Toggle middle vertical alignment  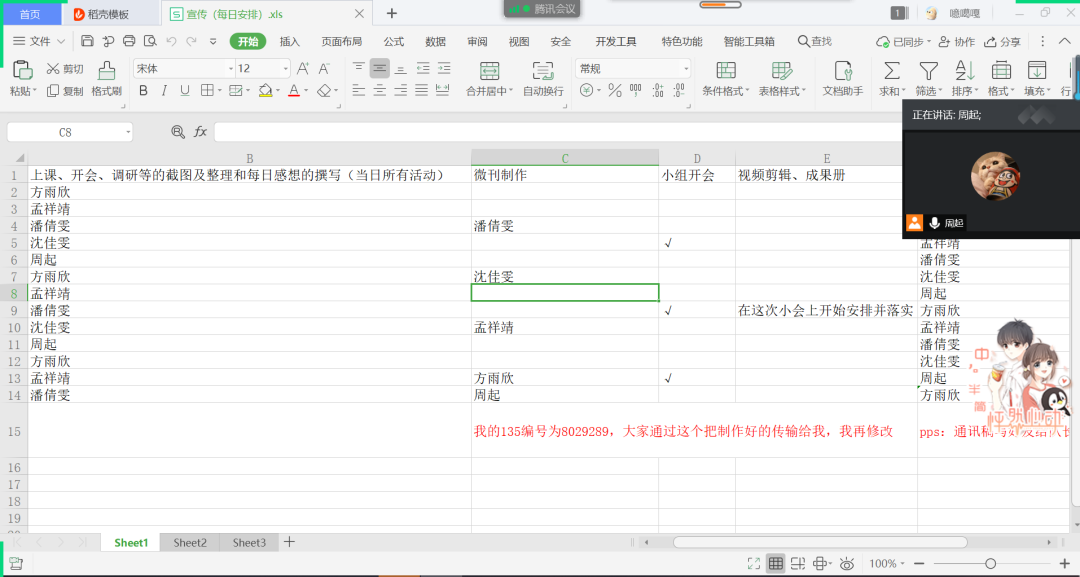(x=380, y=67)
